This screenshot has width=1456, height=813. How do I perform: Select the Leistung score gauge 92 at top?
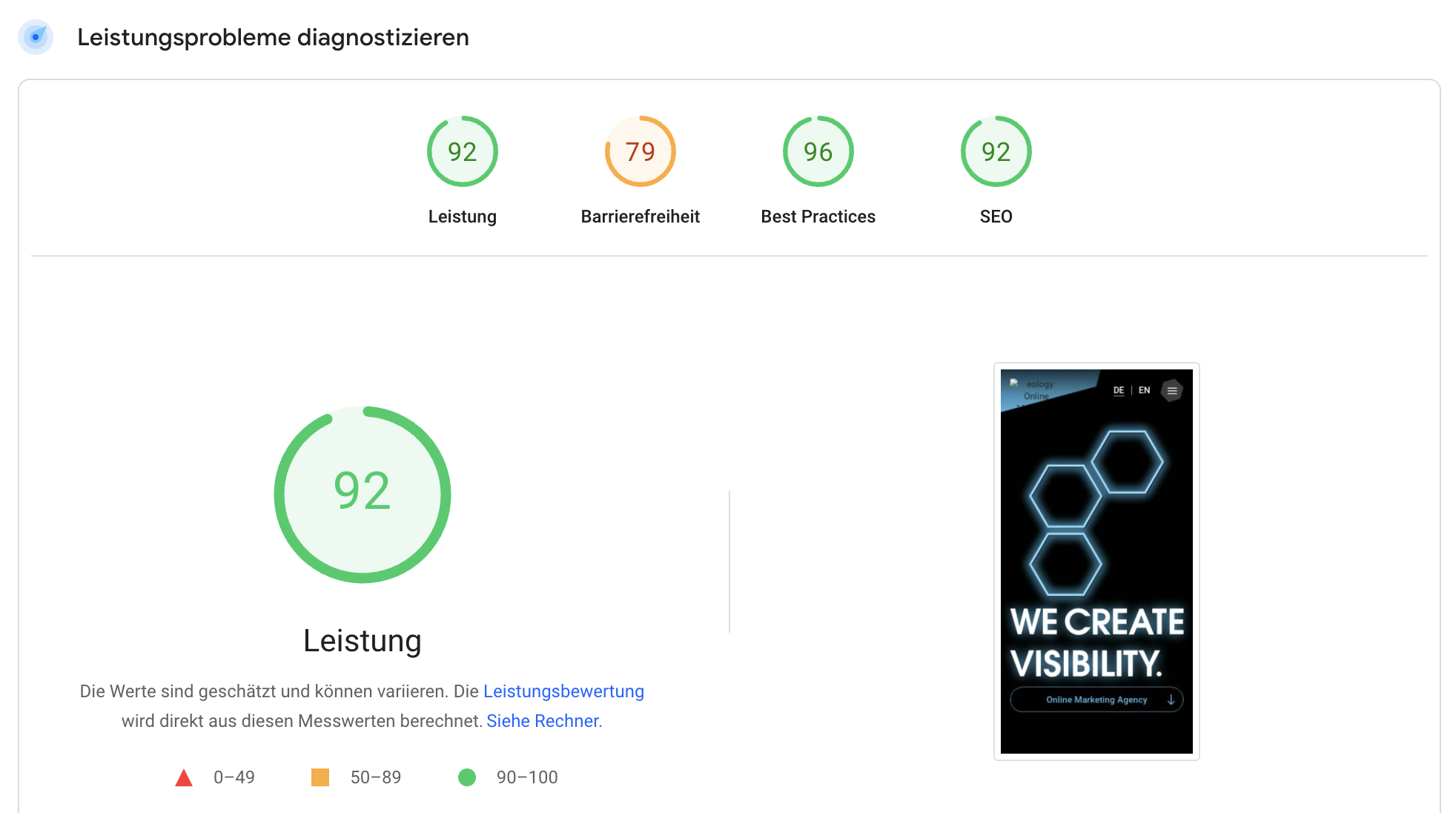click(x=462, y=151)
